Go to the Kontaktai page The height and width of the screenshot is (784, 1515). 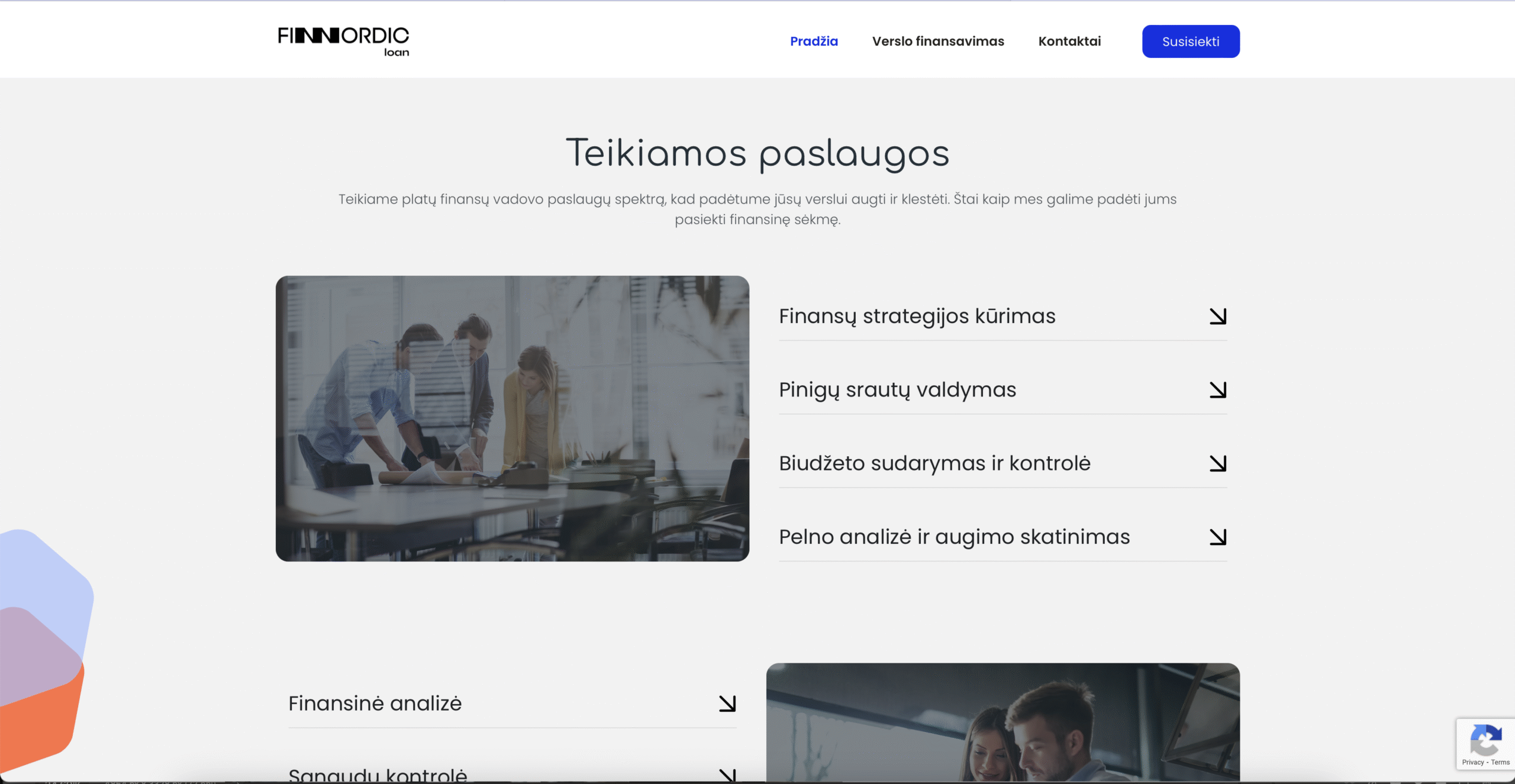coord(1069,41)
